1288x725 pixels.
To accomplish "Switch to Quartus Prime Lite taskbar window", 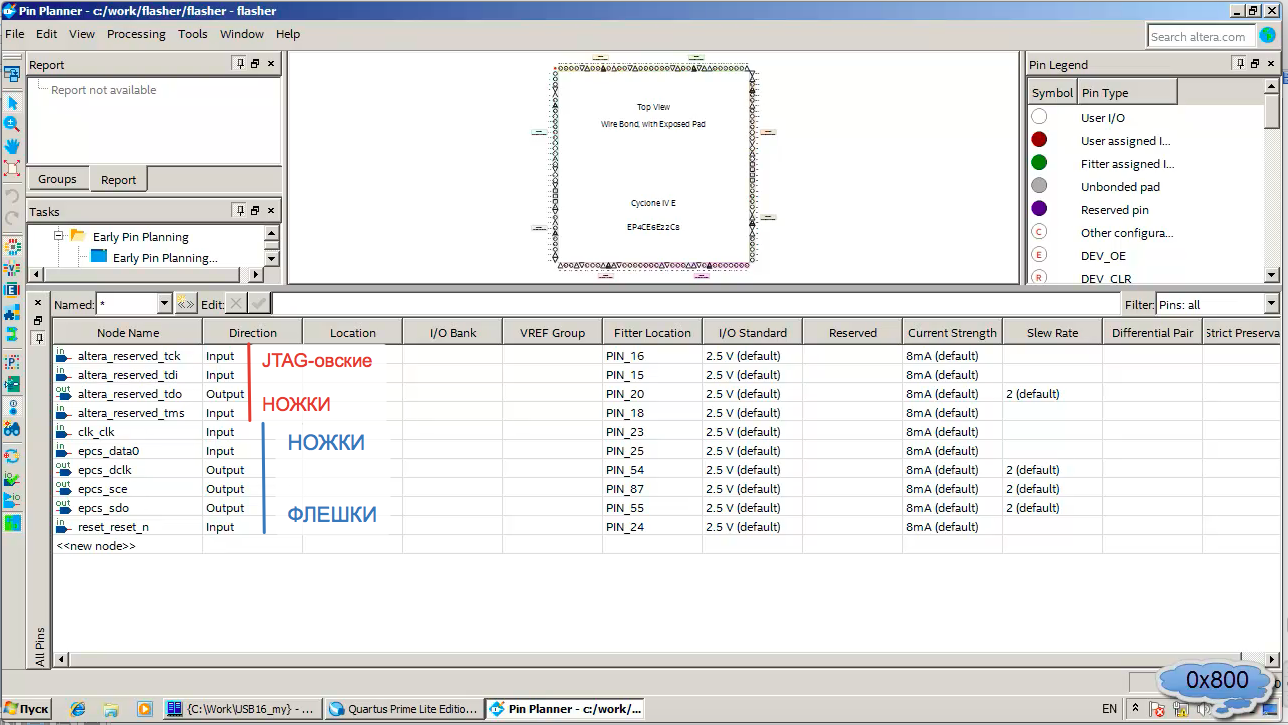I will (404, 709).
